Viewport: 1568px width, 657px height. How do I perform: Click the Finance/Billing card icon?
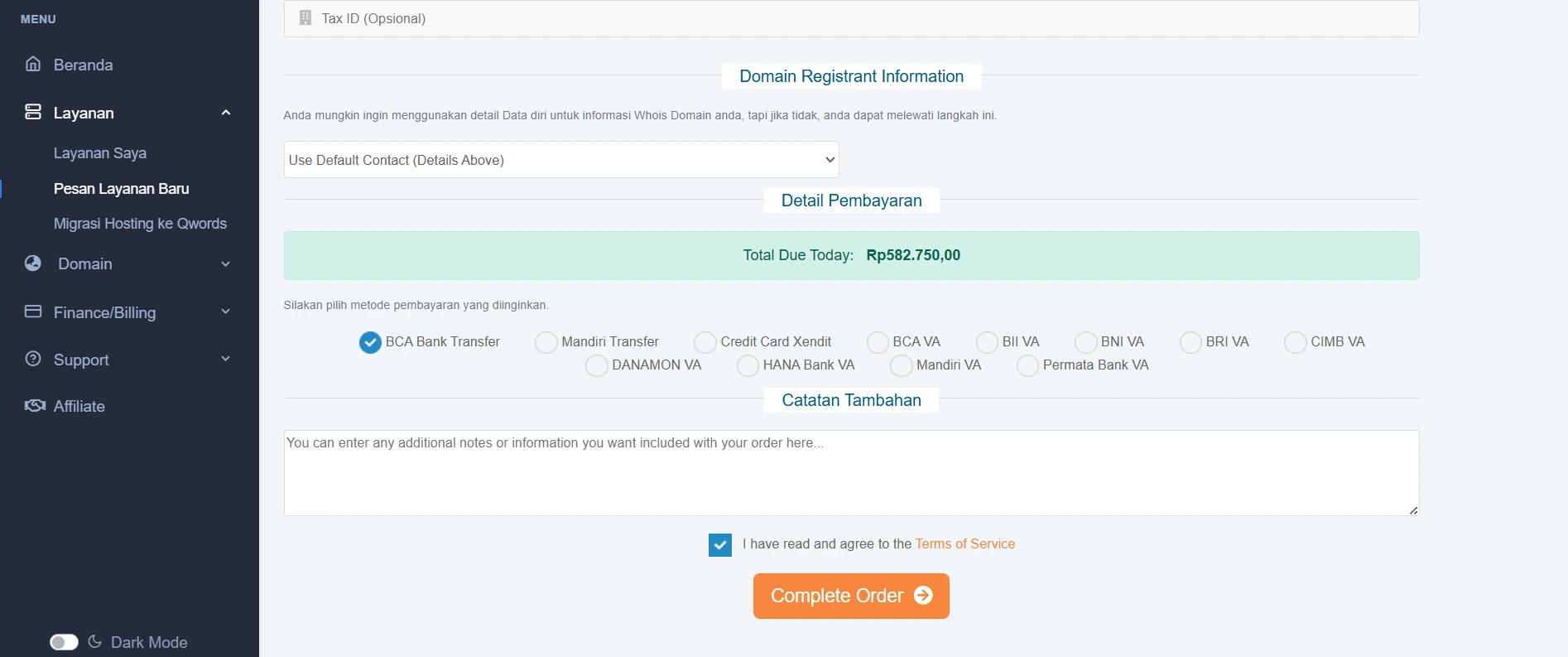[33, 312]
